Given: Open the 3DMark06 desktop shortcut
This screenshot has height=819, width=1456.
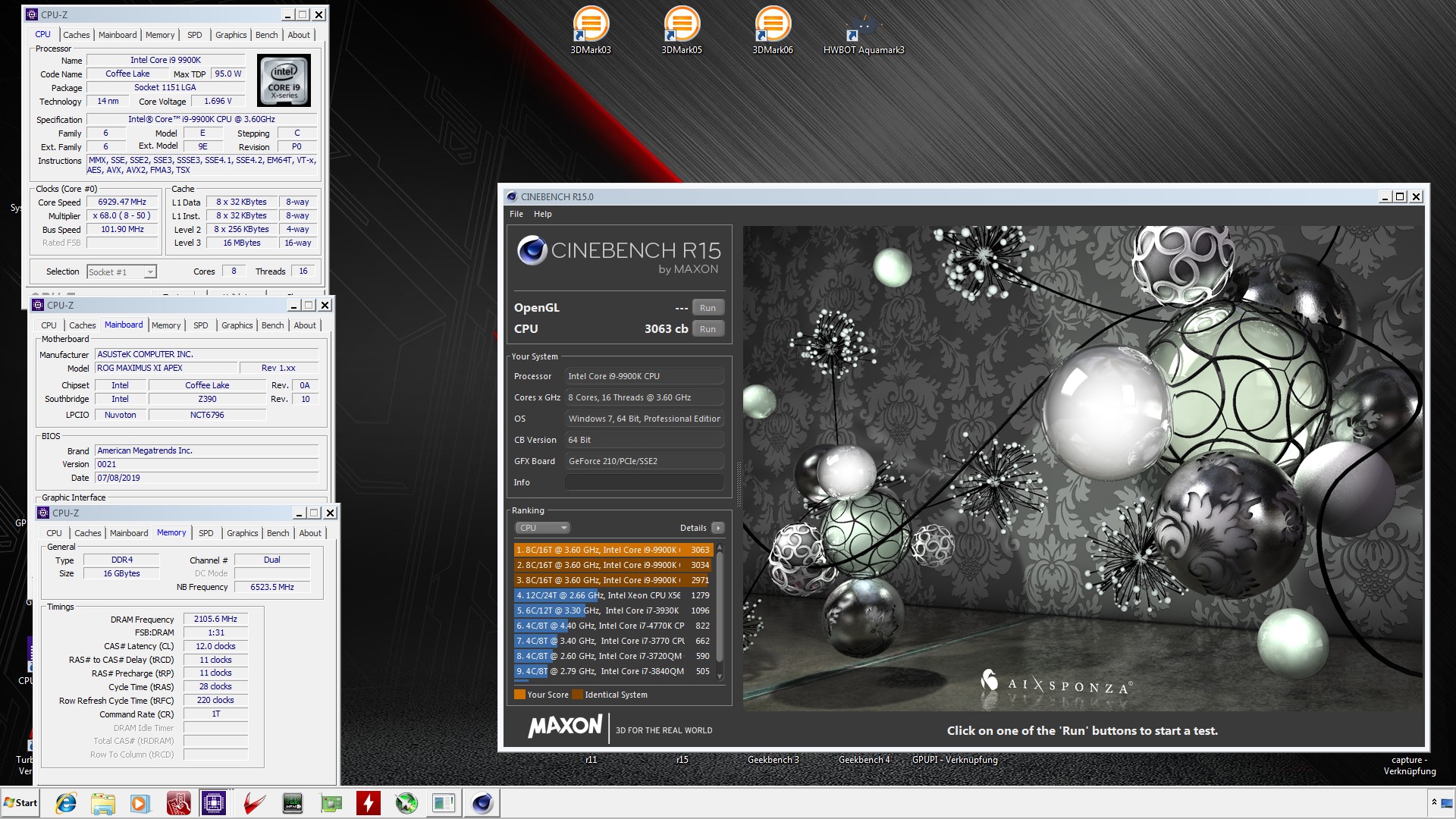Looking at the screenshot, I should (x=773, y=30).
